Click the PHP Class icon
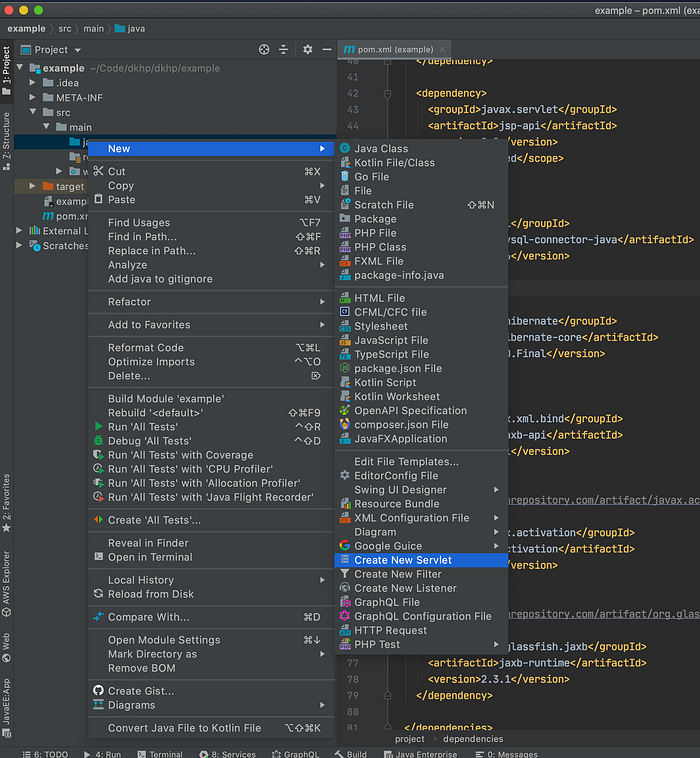The height and width of the screenshot is (758, 700). 345,247
